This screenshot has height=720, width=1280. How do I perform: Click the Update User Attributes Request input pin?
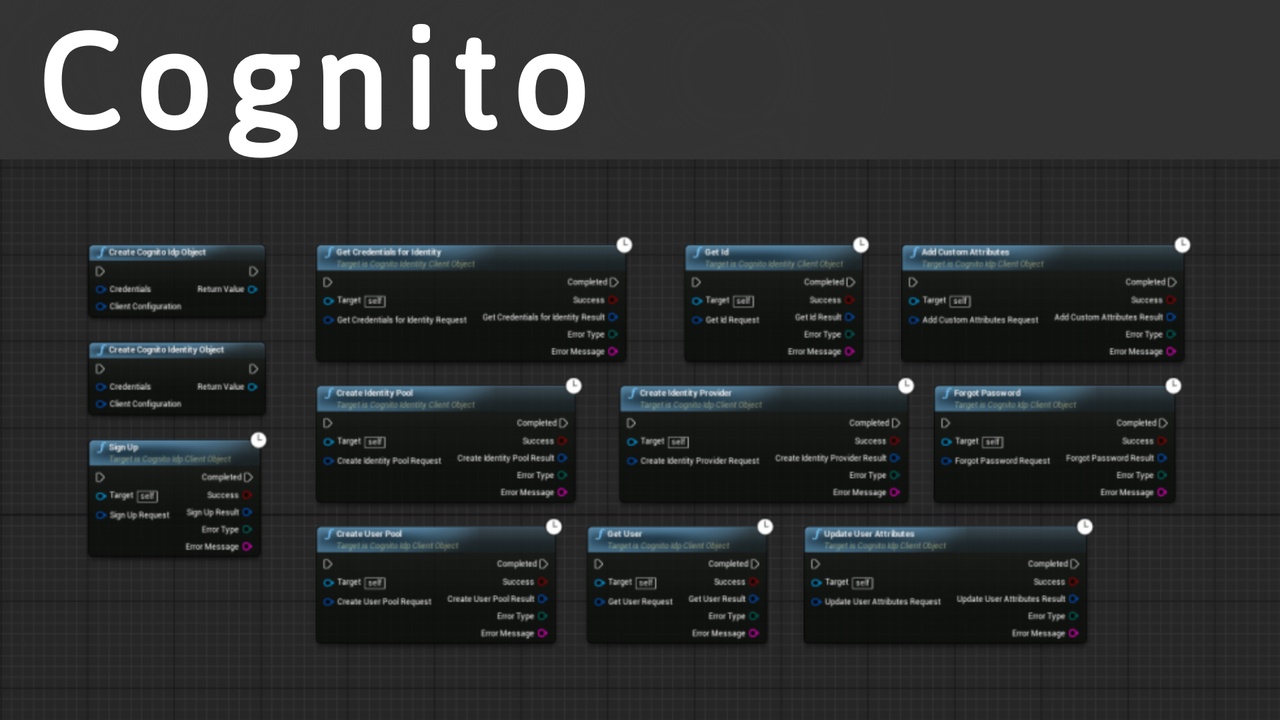(x=816, y=602)
